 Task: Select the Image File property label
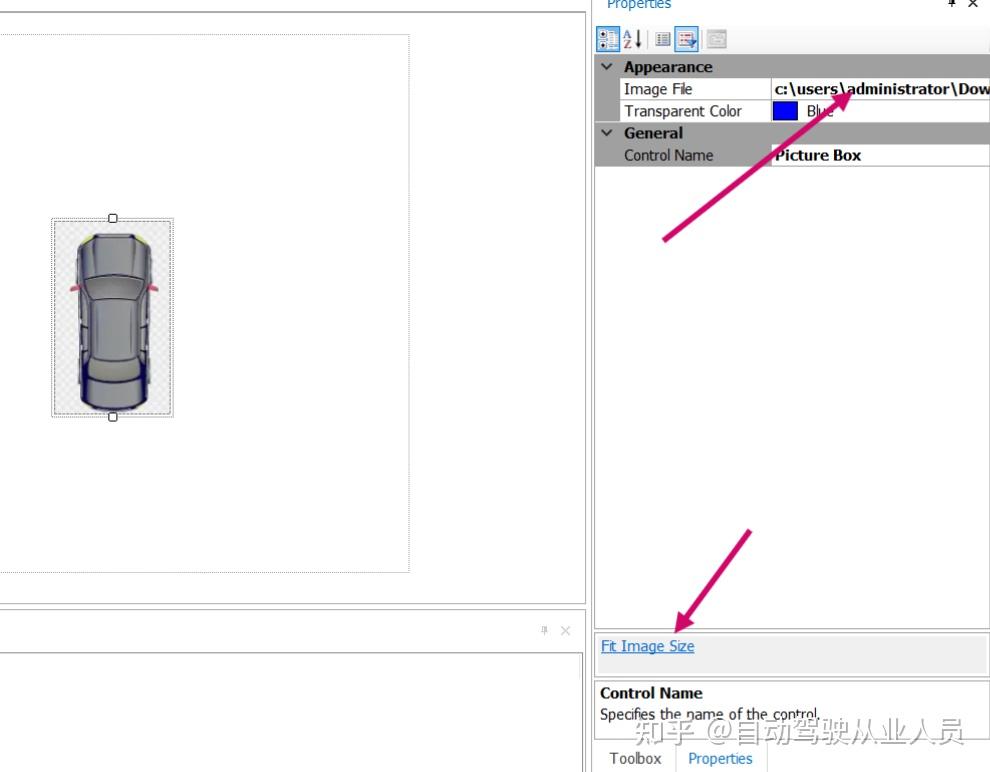658,89
